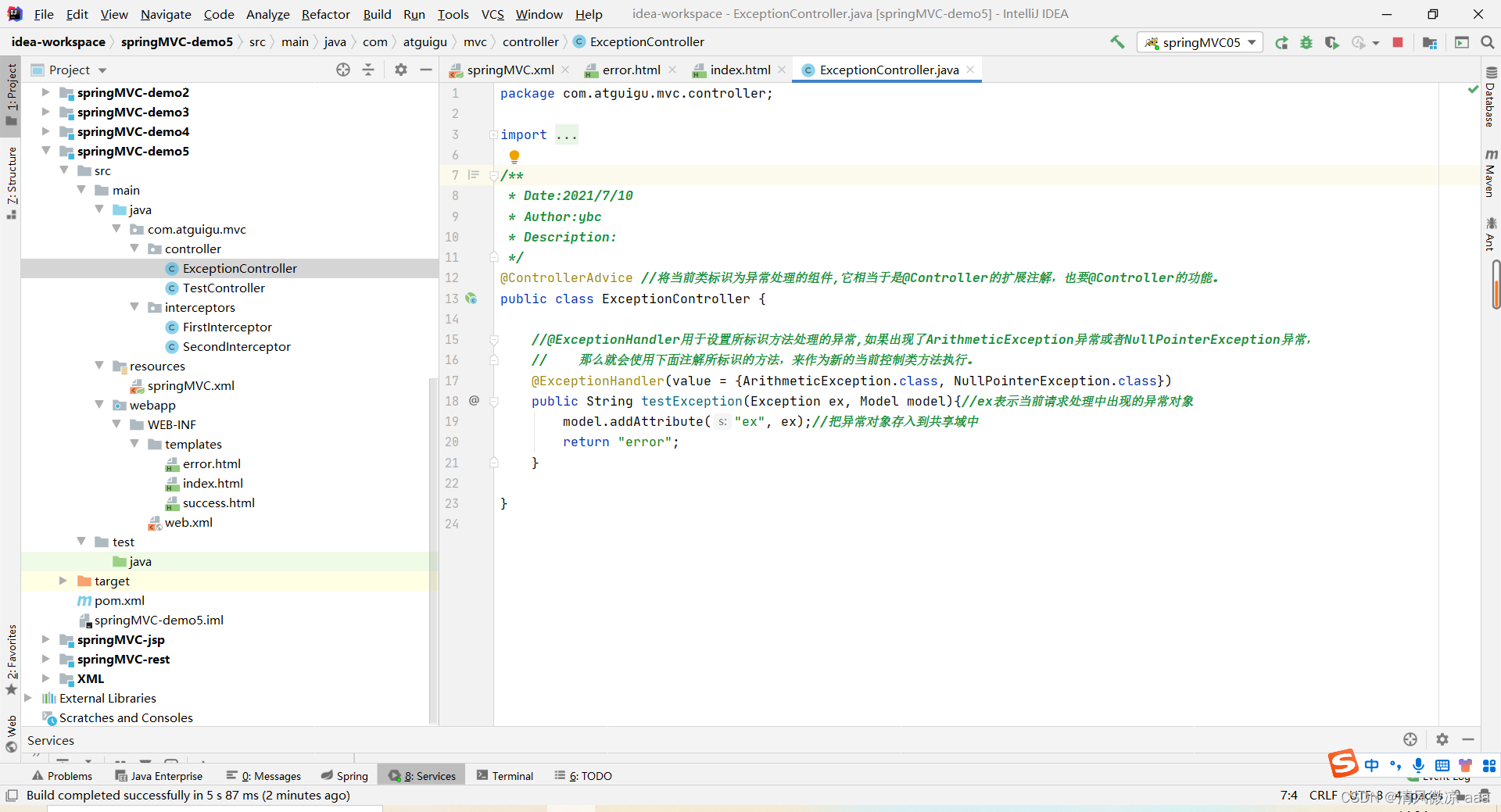Image resolution: width=1501 pixels, height=812 pixels.
Task: Collapse the controller package
Action: 134,249
